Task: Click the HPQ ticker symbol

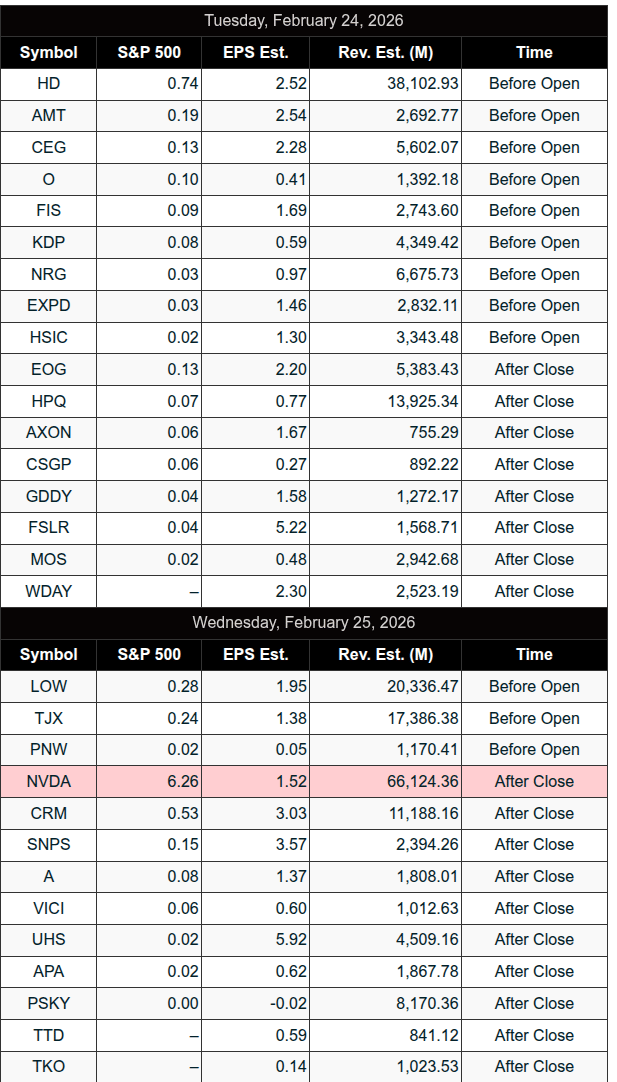Action: (x=48, y=401)
